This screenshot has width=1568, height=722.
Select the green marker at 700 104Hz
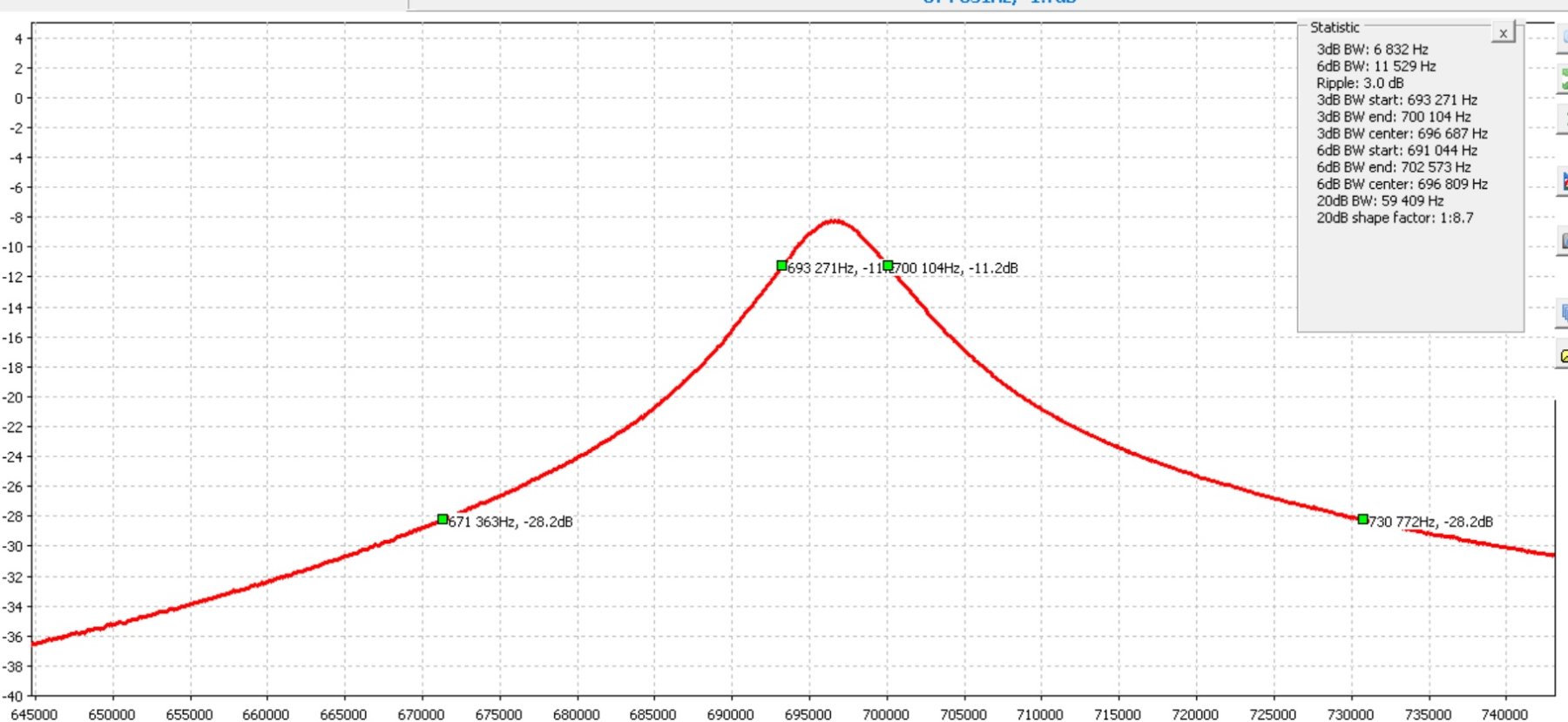(888, 266)
